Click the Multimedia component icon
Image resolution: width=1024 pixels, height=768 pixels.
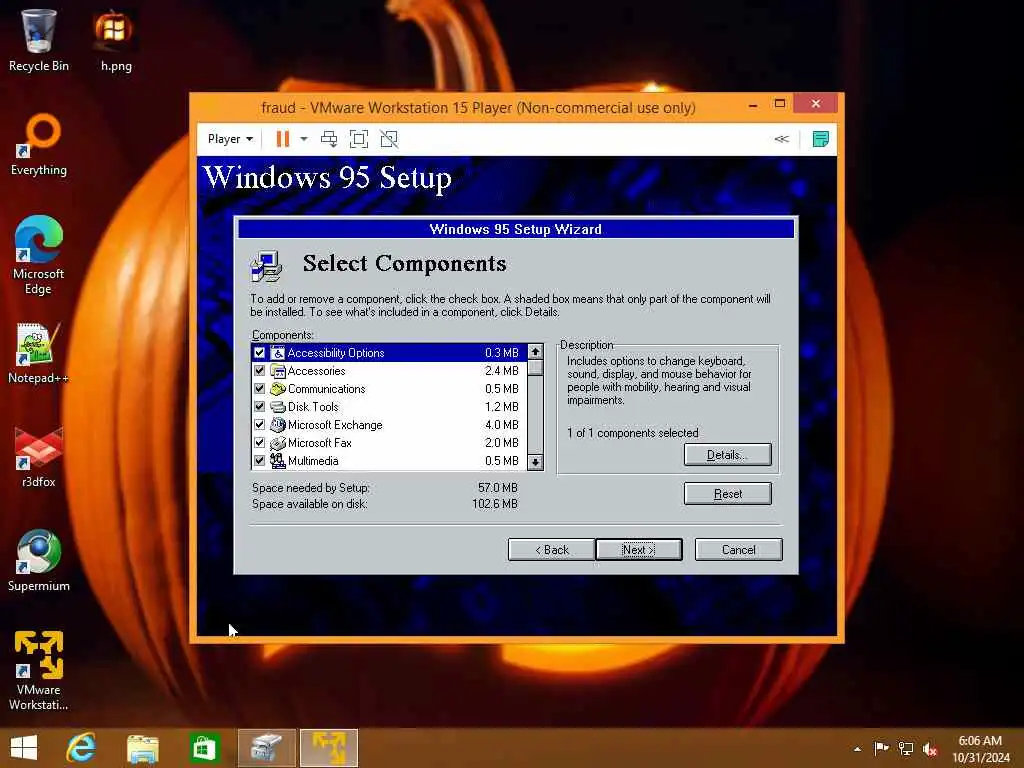[x=278, y=460]
